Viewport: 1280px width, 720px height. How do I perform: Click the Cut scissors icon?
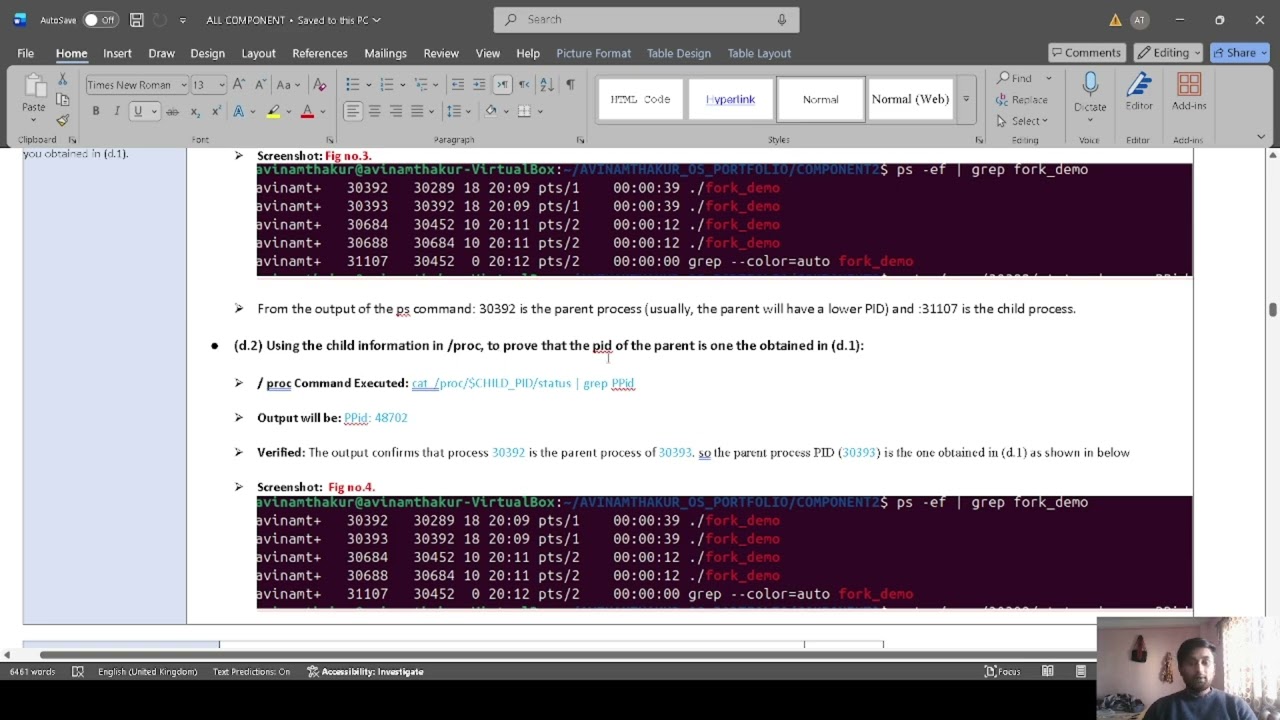pyautogui.click(x=62, y=79)
